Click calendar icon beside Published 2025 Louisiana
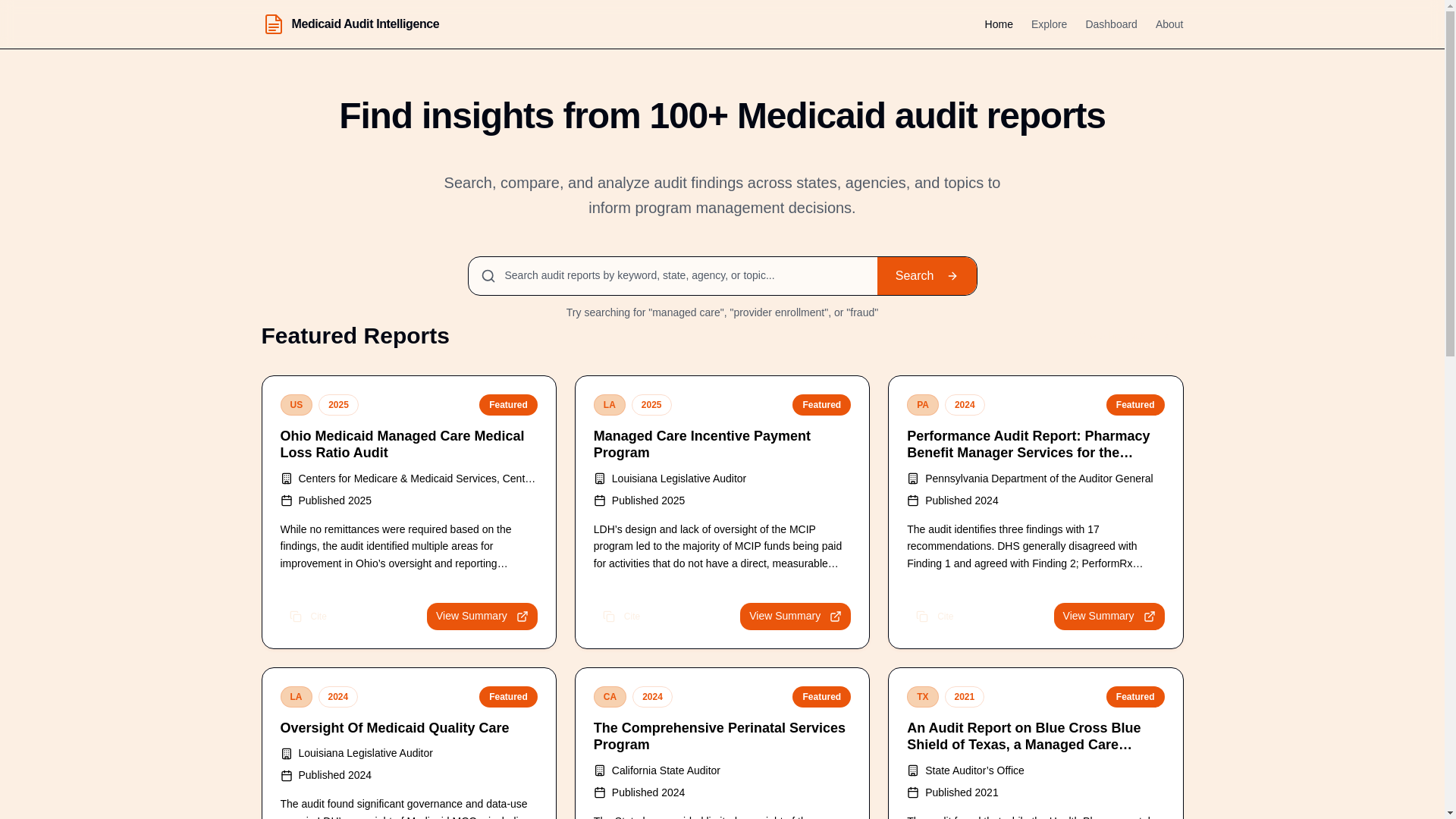 click(599, 500)
